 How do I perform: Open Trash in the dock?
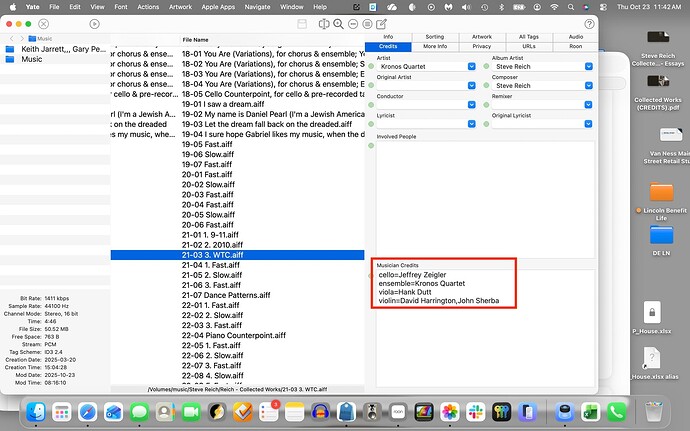tap(653, 410)
